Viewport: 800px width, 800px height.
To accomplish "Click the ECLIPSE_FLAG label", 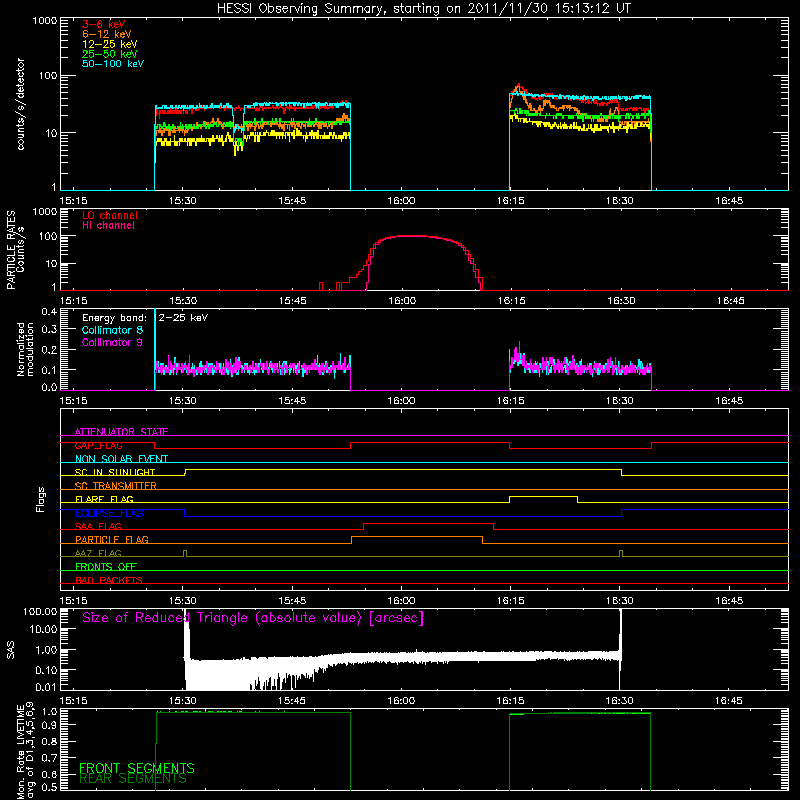I will (x=109, y=513).
